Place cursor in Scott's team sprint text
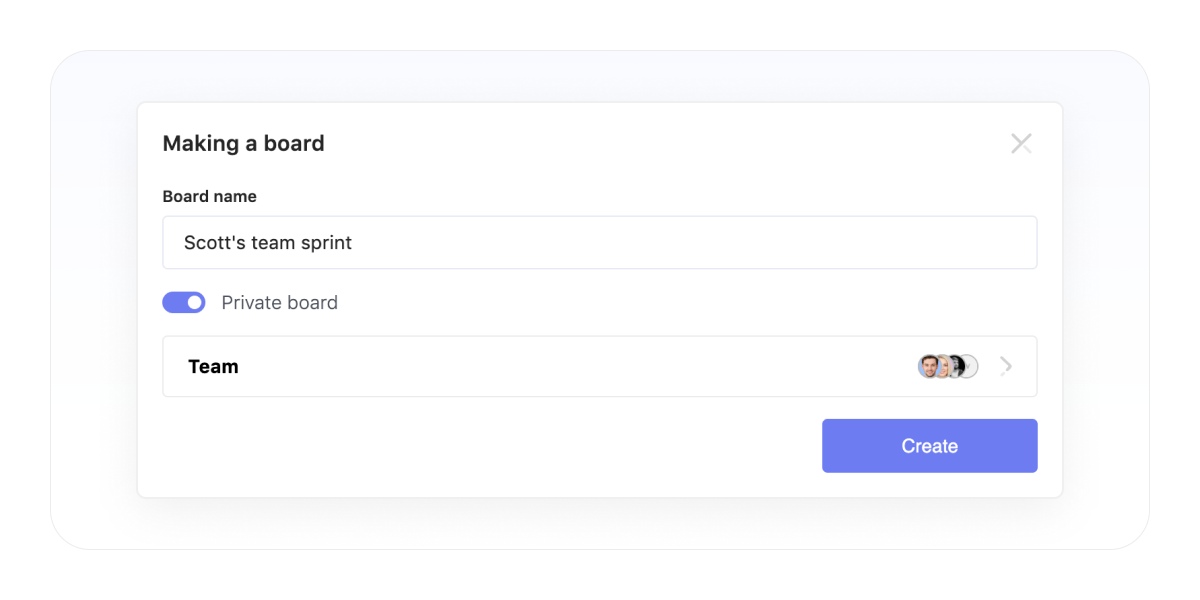This screenshot has height=600, width=1200. [x=268, y=242]
